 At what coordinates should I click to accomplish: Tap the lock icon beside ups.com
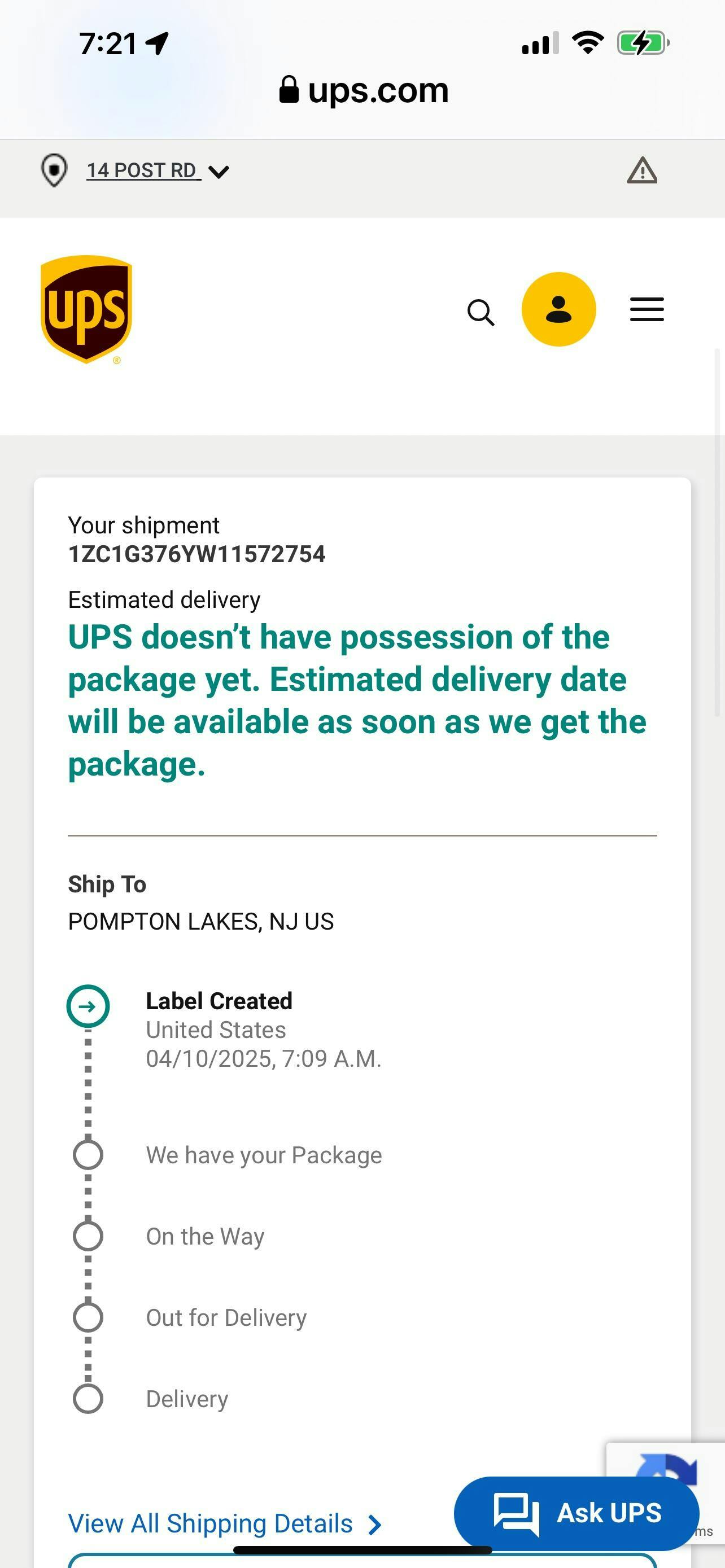click(x=289, y=90)
